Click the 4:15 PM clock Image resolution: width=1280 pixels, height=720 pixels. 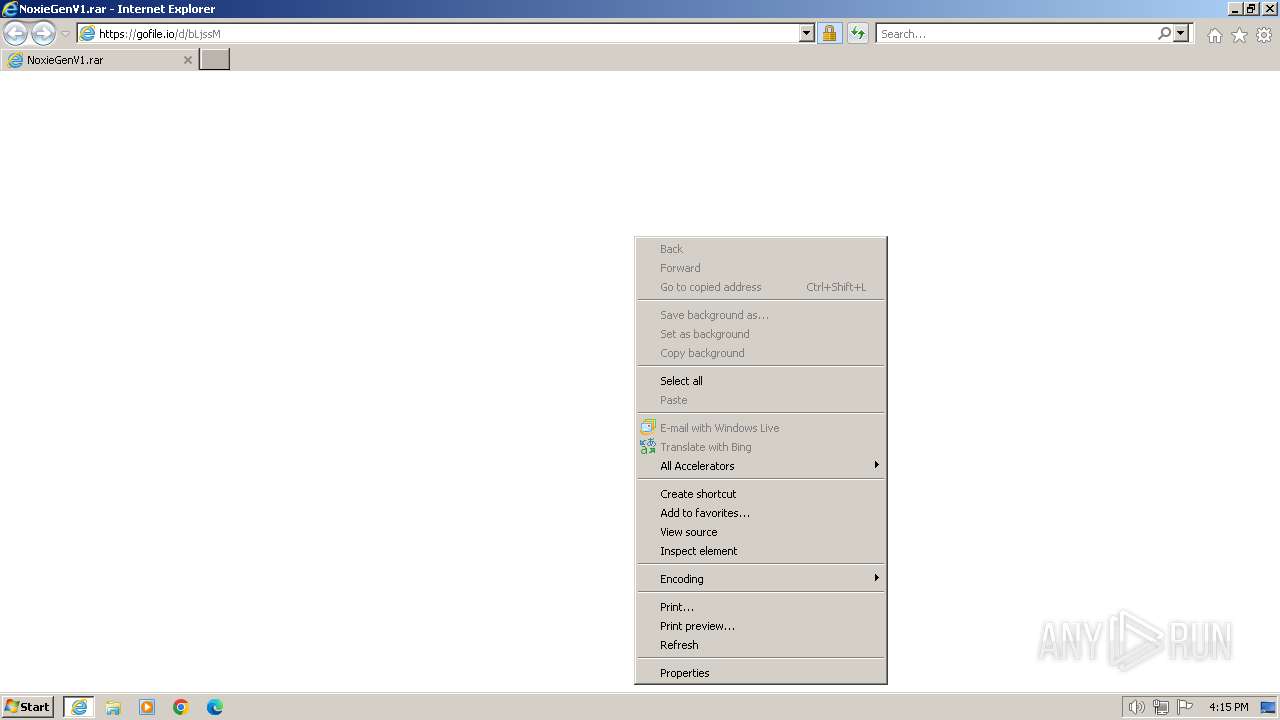pos(1228,707)
